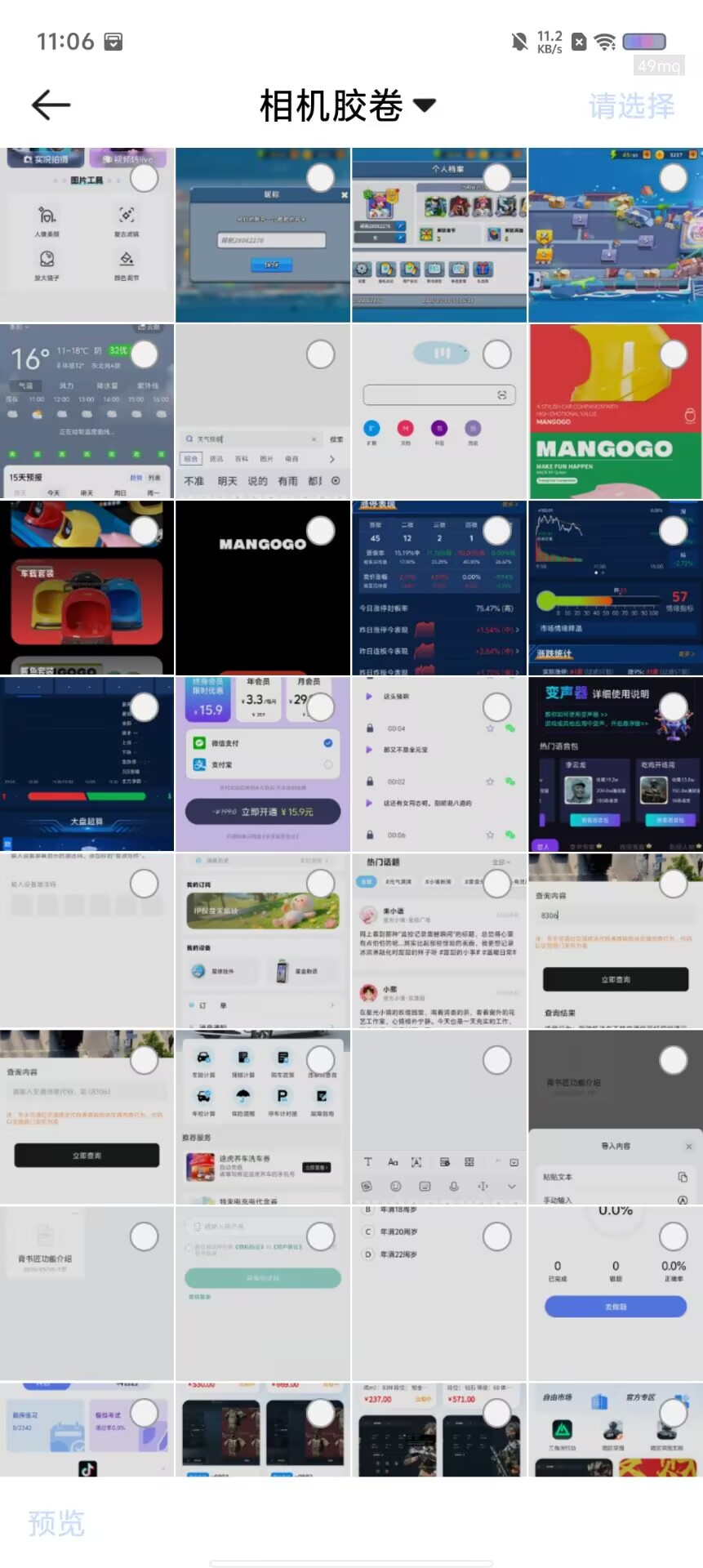Check the silent mode bell icon
703x1568 pixels.
tap(518, 42)
